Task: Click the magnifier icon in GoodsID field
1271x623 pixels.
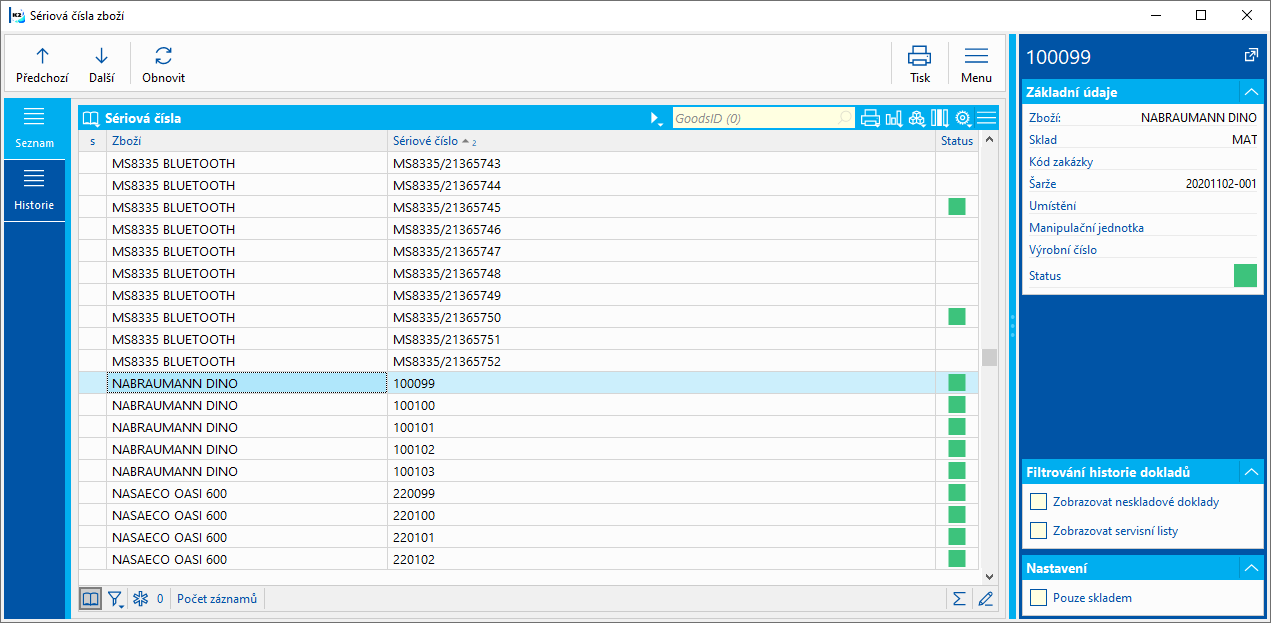Action: [x=846, y=118]
